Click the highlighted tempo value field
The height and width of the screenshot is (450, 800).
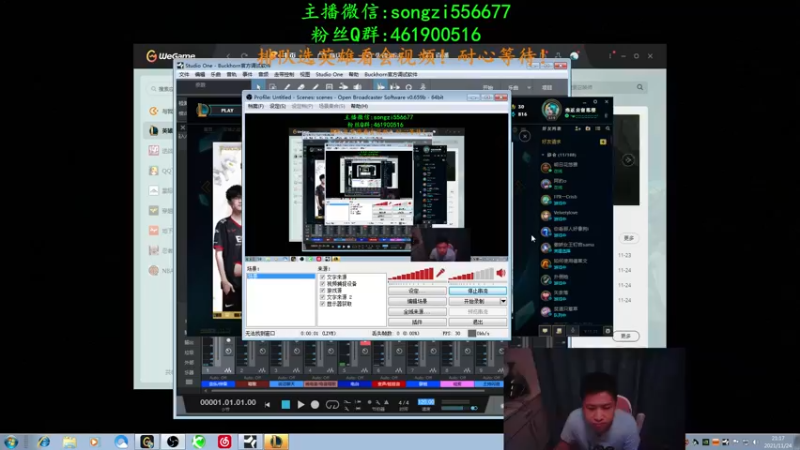[x=426, y=402]
